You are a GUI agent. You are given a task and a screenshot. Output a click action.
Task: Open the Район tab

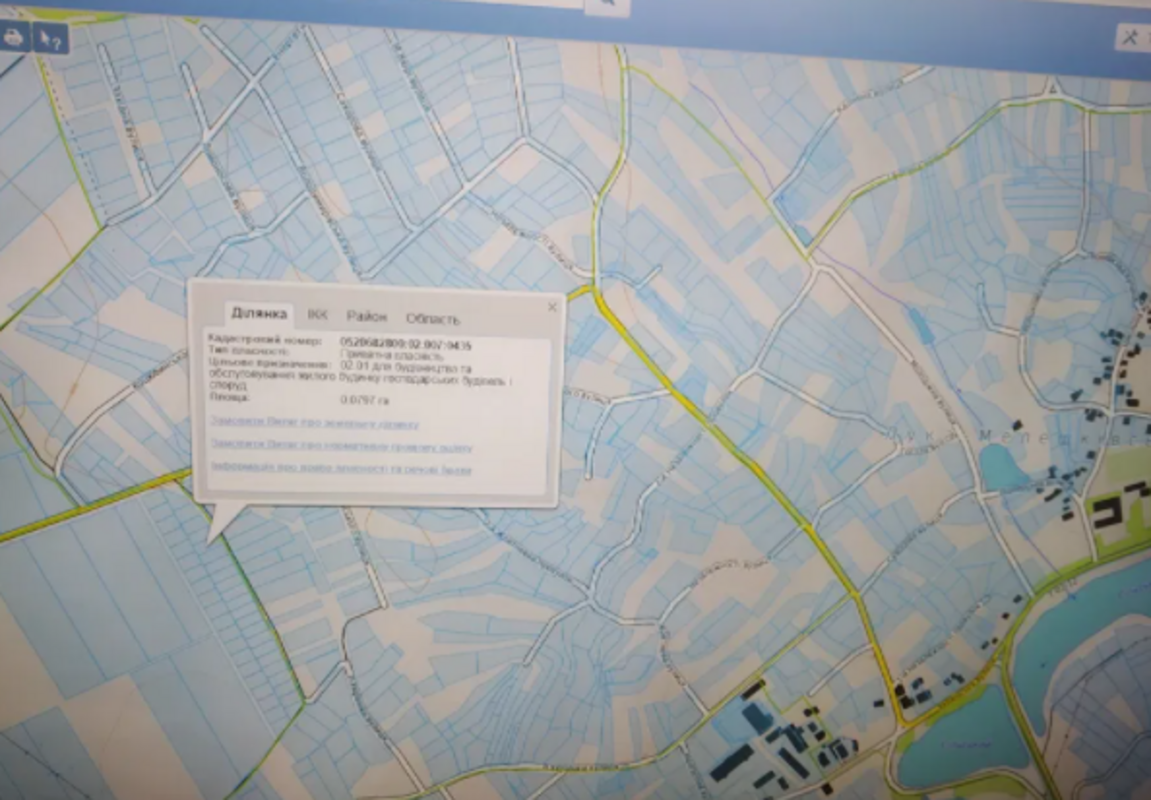point(366,317)
